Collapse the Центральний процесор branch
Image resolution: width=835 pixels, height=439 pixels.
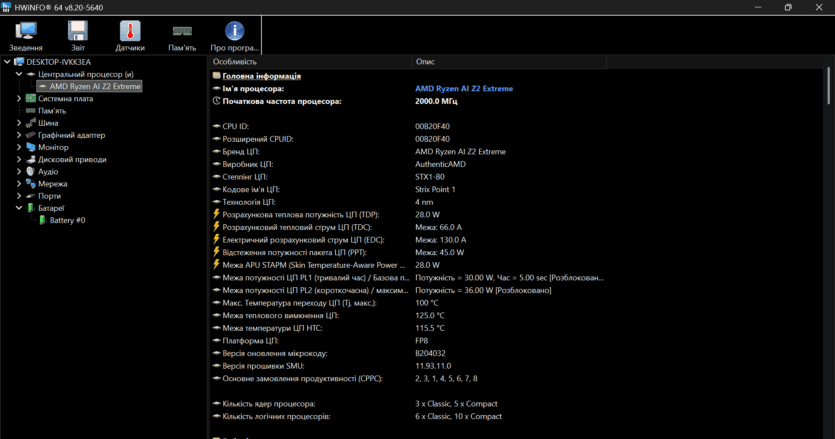click(19, 74)
